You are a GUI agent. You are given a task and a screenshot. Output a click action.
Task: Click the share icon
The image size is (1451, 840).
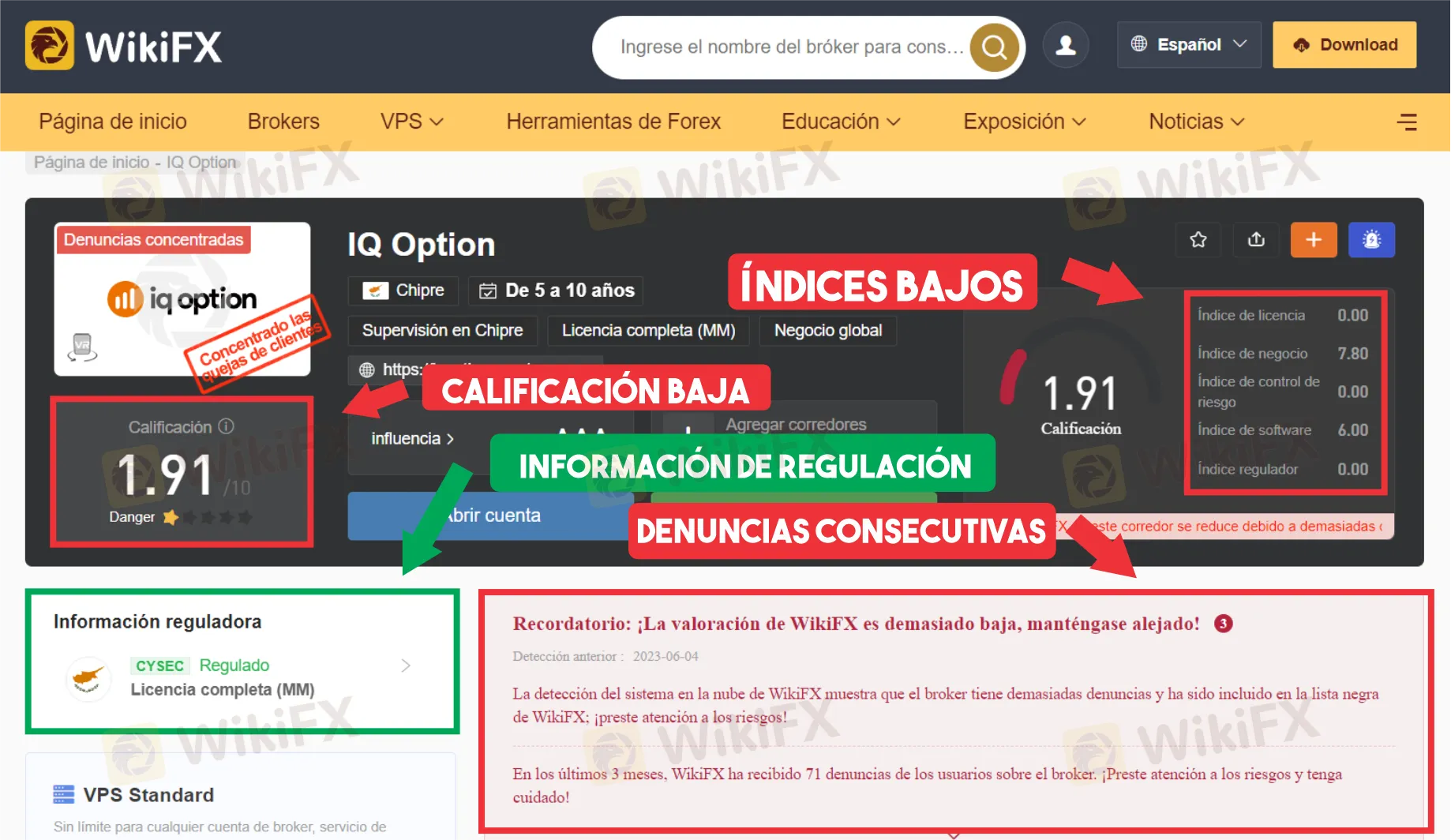pos(1256,239)
